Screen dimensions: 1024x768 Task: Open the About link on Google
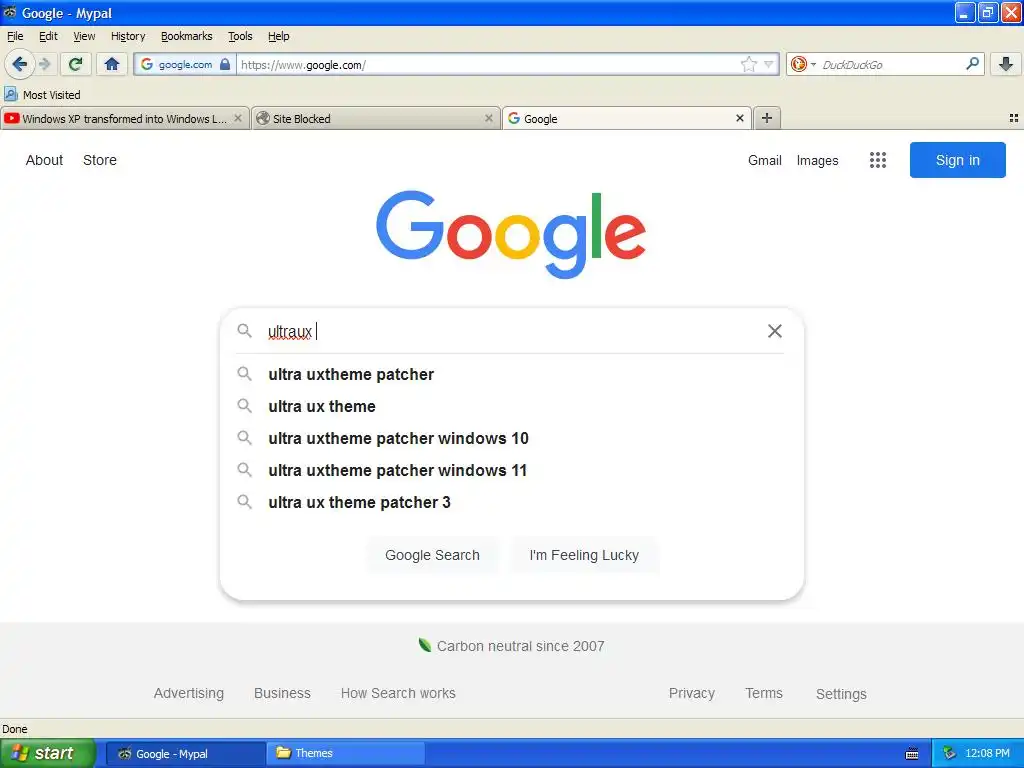tap(44, 160)
